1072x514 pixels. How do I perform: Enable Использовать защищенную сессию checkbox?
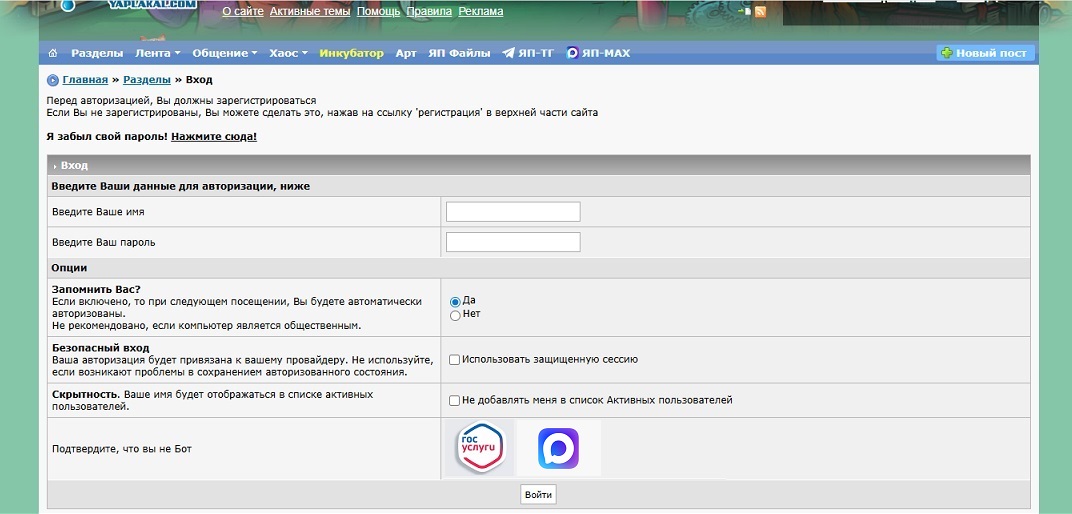point(455,360)
